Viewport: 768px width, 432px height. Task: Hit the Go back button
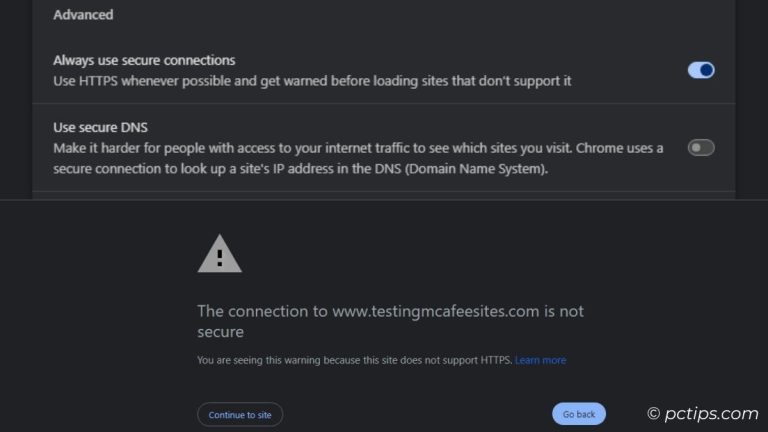(x=578, y=414)
